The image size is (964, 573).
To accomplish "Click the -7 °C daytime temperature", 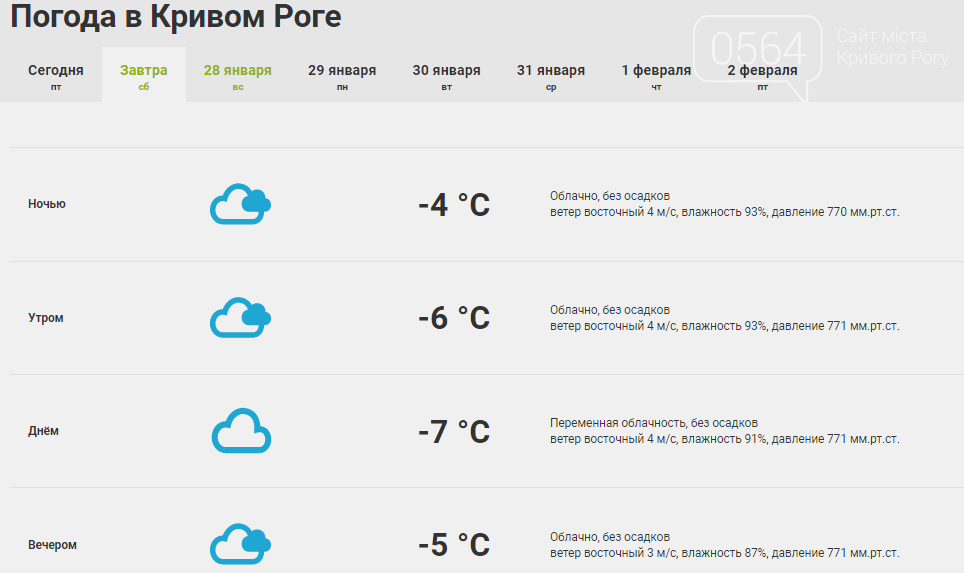I will coord(454,432).
